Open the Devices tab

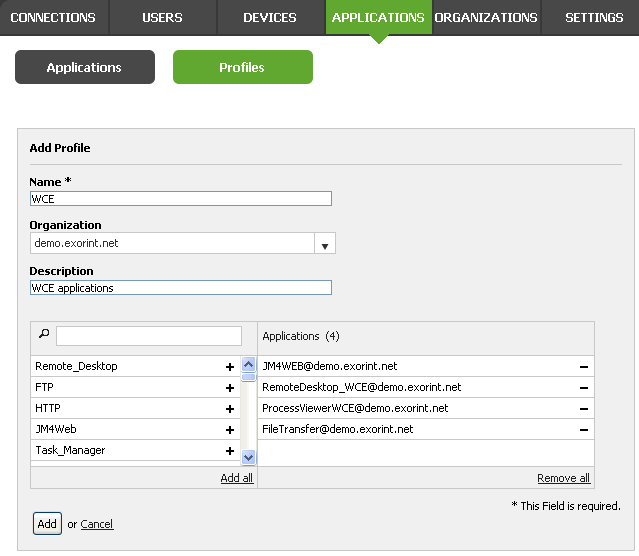[269, 18]
